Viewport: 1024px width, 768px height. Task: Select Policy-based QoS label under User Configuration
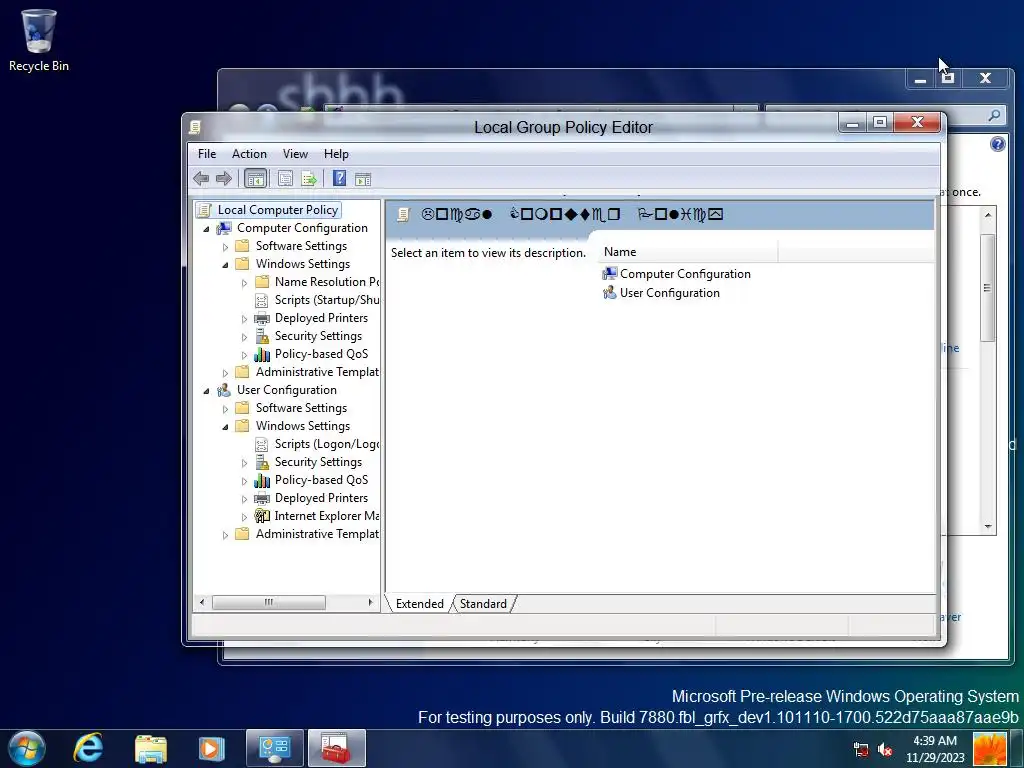point(321,480)
